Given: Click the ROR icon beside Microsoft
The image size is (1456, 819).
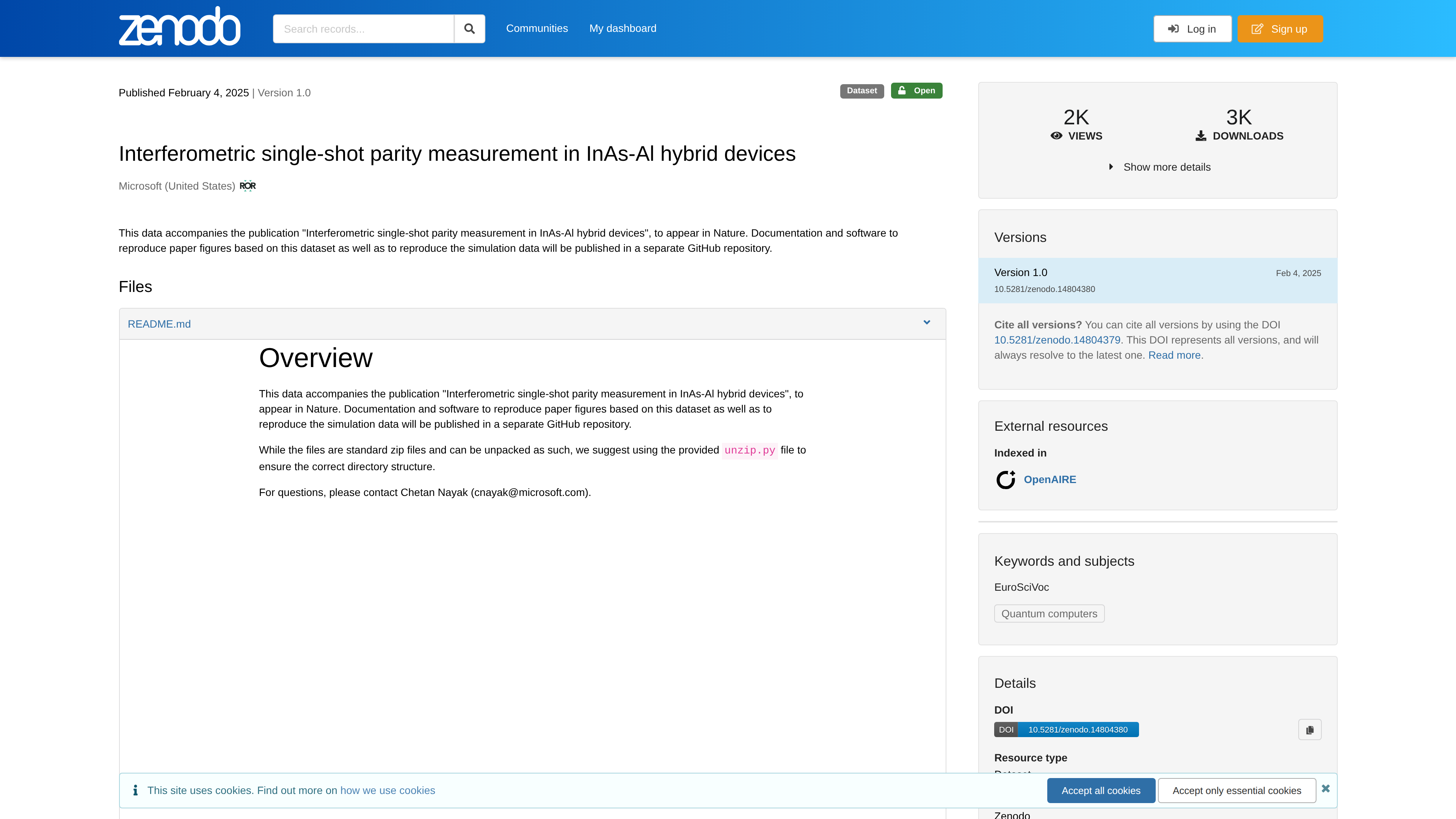Looking at the screenshot, I should (x=248, y=186).
